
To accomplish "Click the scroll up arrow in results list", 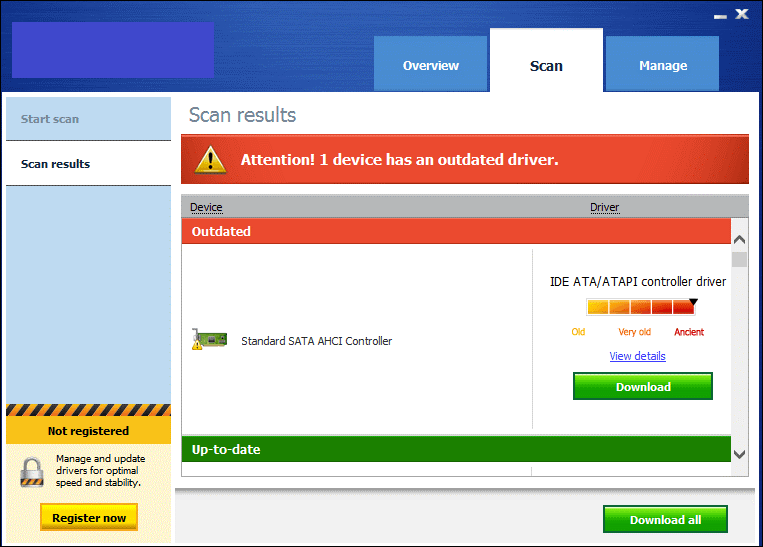I will (739, 239).
